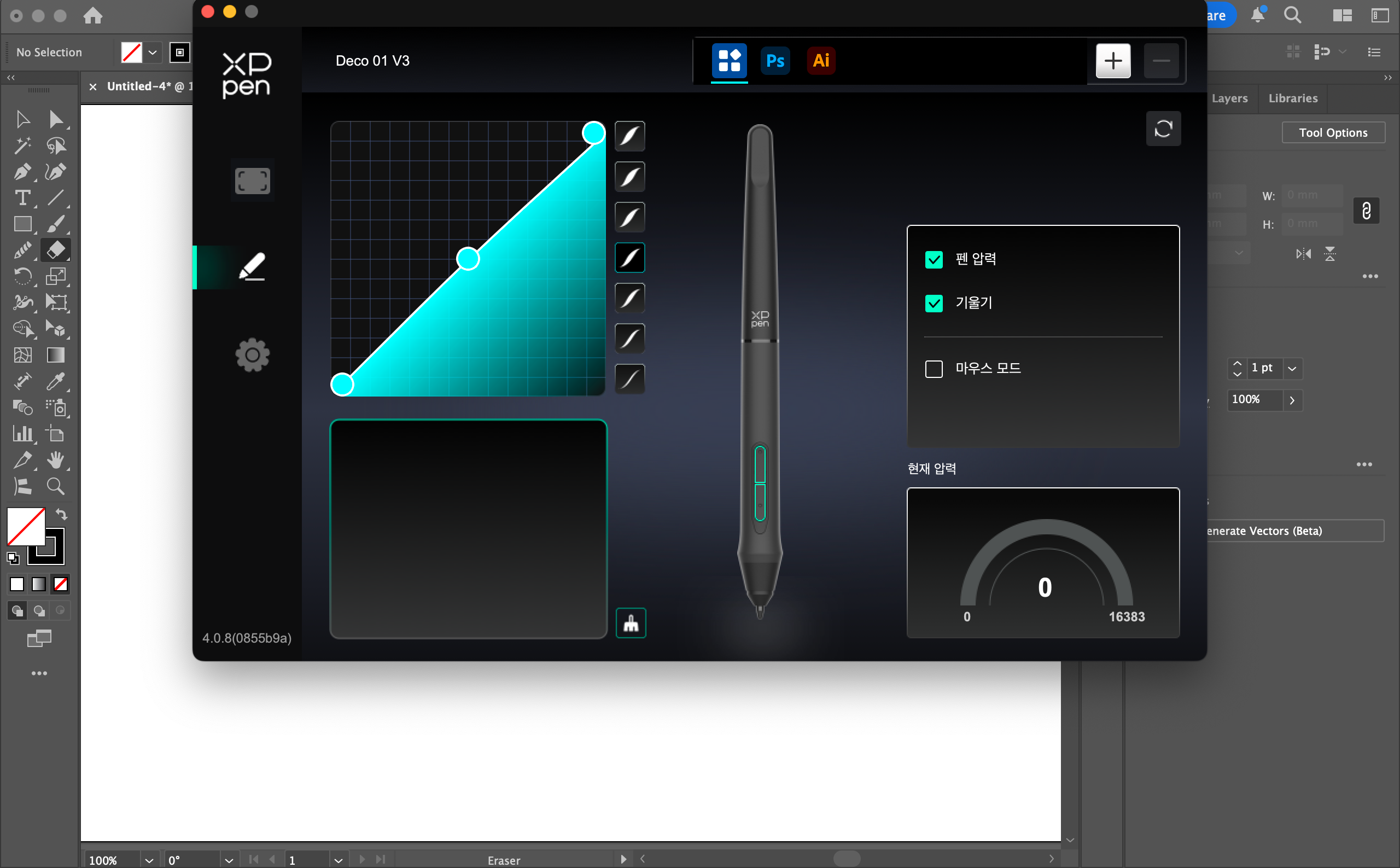Click the middle control point on pressure curve

coord(468,259)
